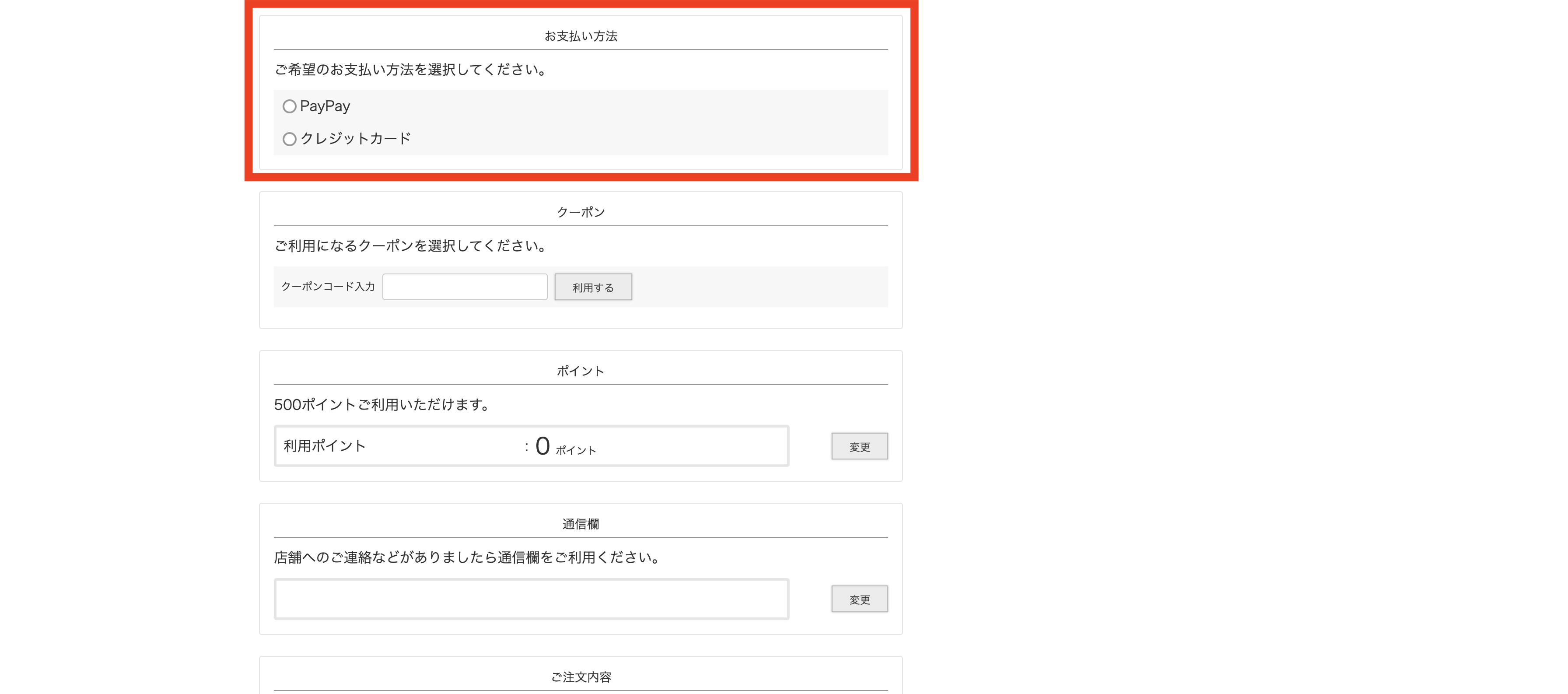Click the お支払い方法 heading
The width and height of the screenshot is (1568, 694).
tap(581, 36)
